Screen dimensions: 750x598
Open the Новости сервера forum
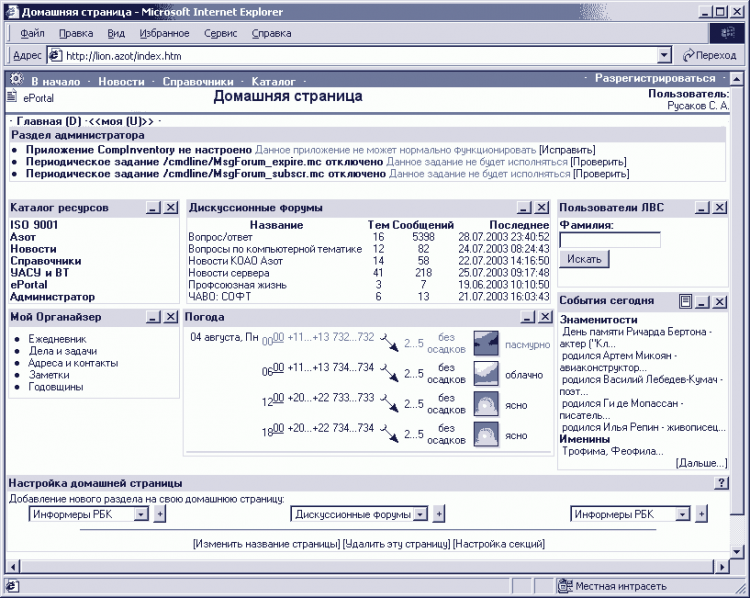229,273
